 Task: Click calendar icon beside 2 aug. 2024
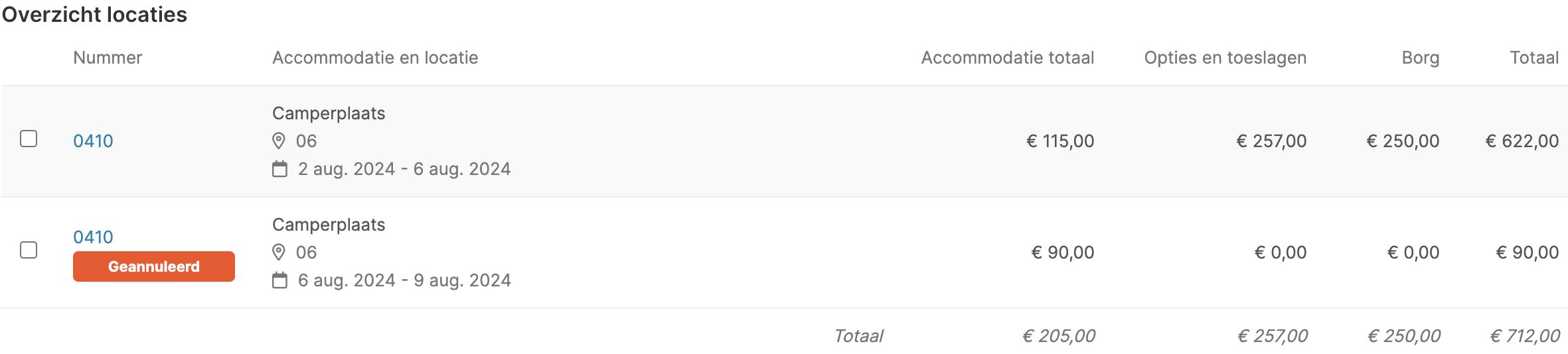click(280, 169)
